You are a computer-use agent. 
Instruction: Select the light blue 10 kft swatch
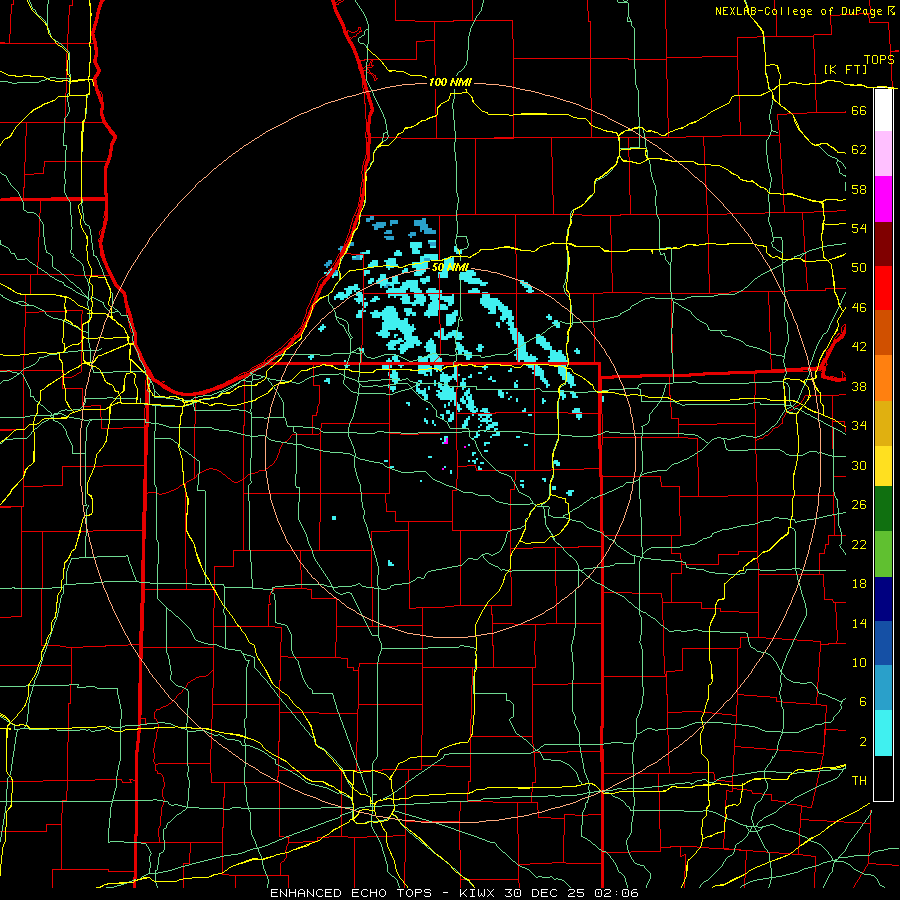click(x=883, y=688)
